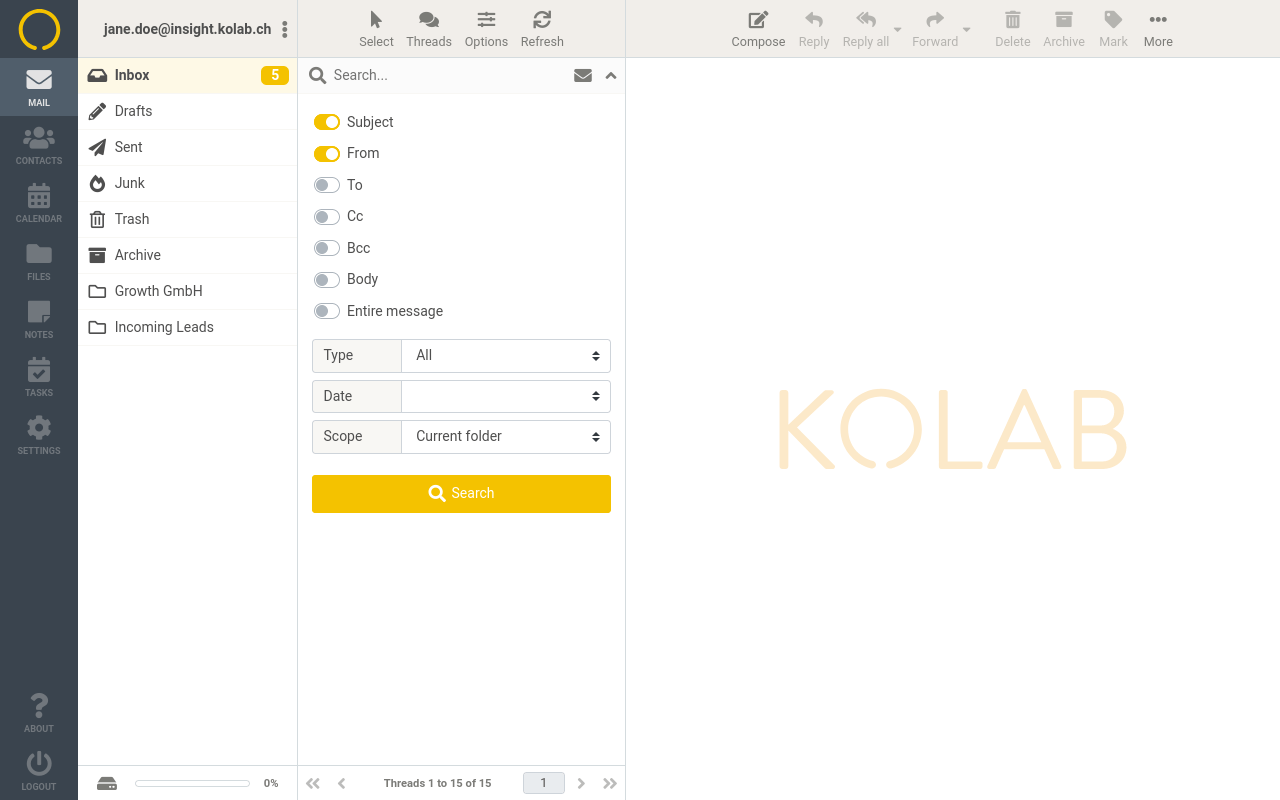Enable the Body search toggle
Screen dimensions: 1280x800
pyautogui.click(x=327, y=279)
